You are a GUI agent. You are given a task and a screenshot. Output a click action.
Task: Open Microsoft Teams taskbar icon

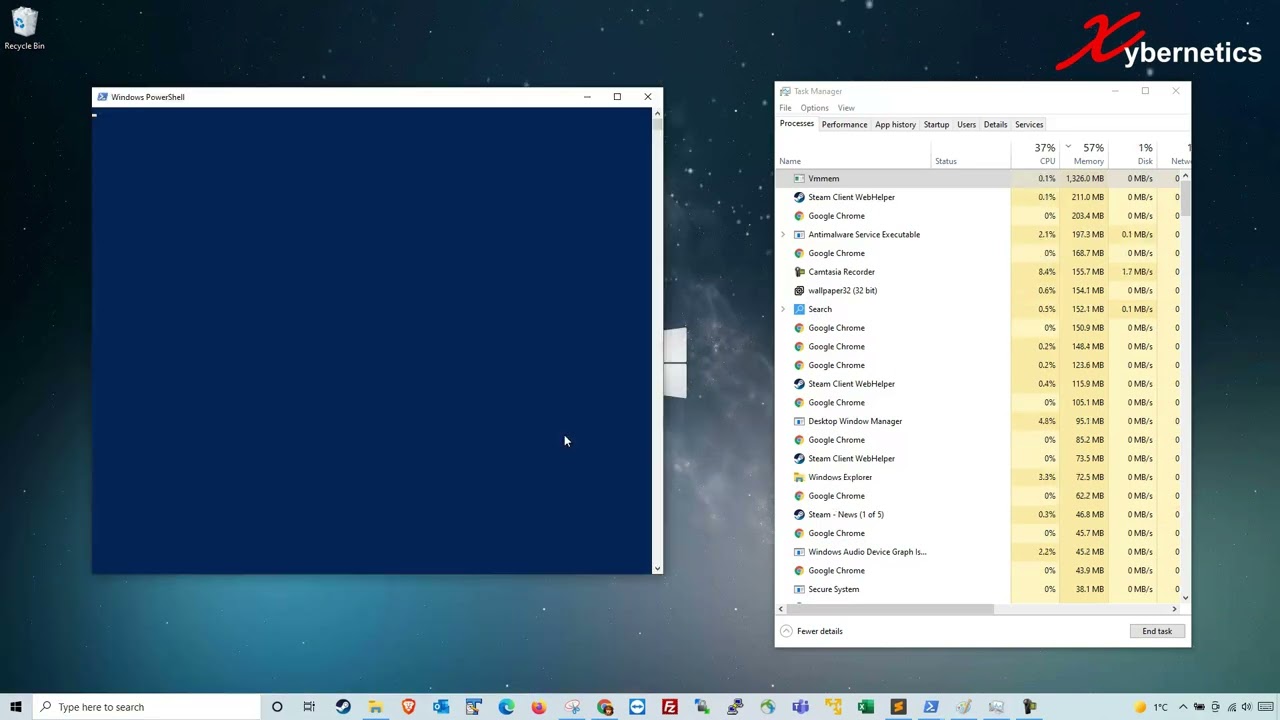click(x=801, y=707)
